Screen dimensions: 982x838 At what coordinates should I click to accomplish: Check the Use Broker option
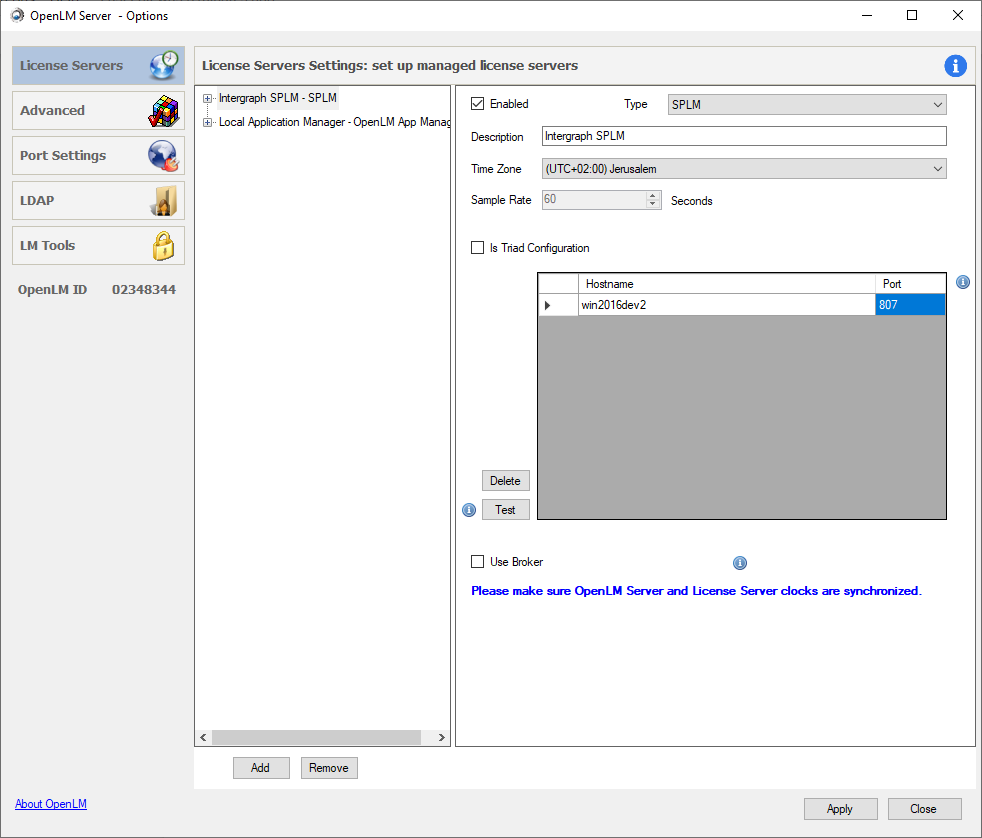pyautogui.click(x=478, y=562)
